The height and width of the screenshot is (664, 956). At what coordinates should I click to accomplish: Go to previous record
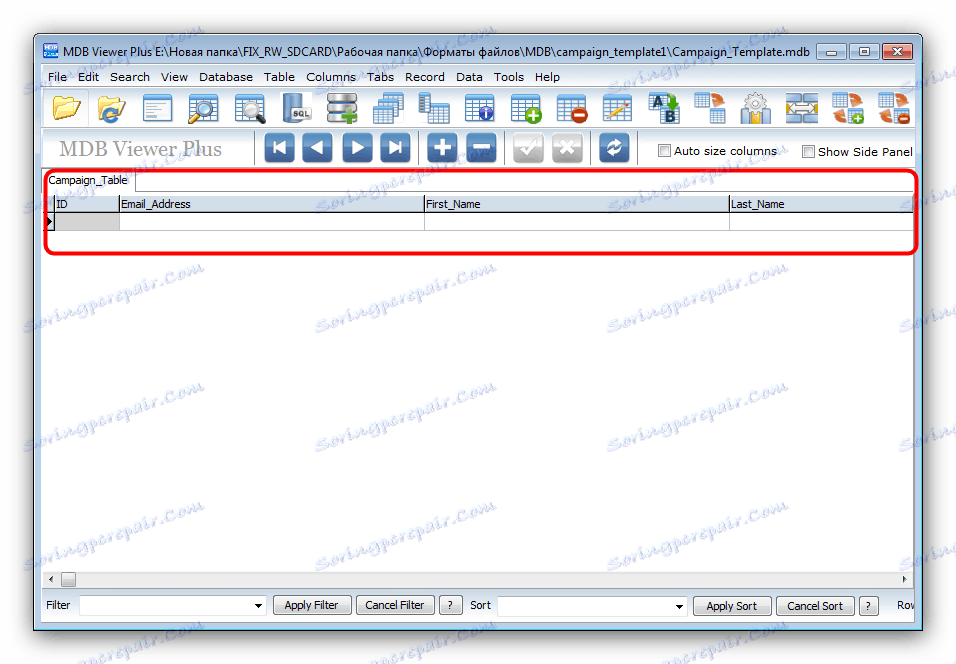click(318, 148)
